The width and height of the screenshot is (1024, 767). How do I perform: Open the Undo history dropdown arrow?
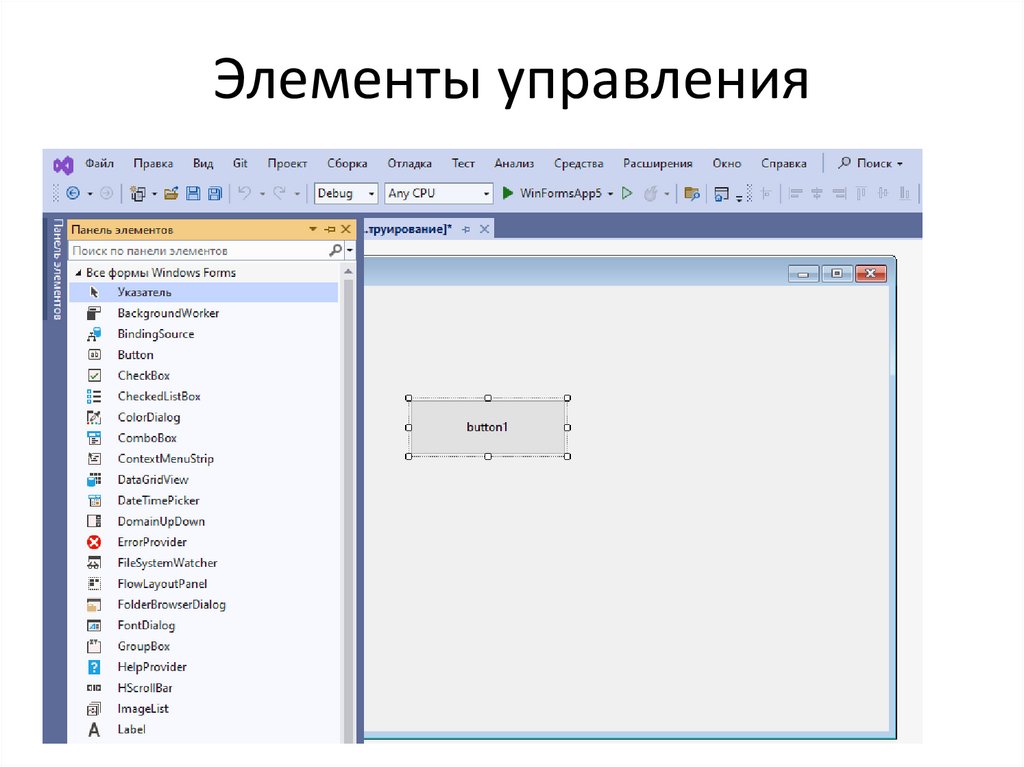click(262, 194)
